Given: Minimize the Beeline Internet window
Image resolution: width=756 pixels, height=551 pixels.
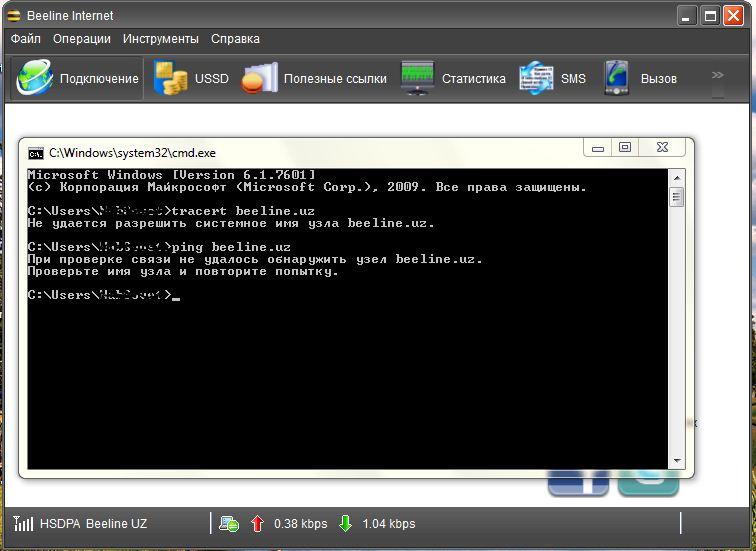Looking at the screenshot, I should 686,15.
